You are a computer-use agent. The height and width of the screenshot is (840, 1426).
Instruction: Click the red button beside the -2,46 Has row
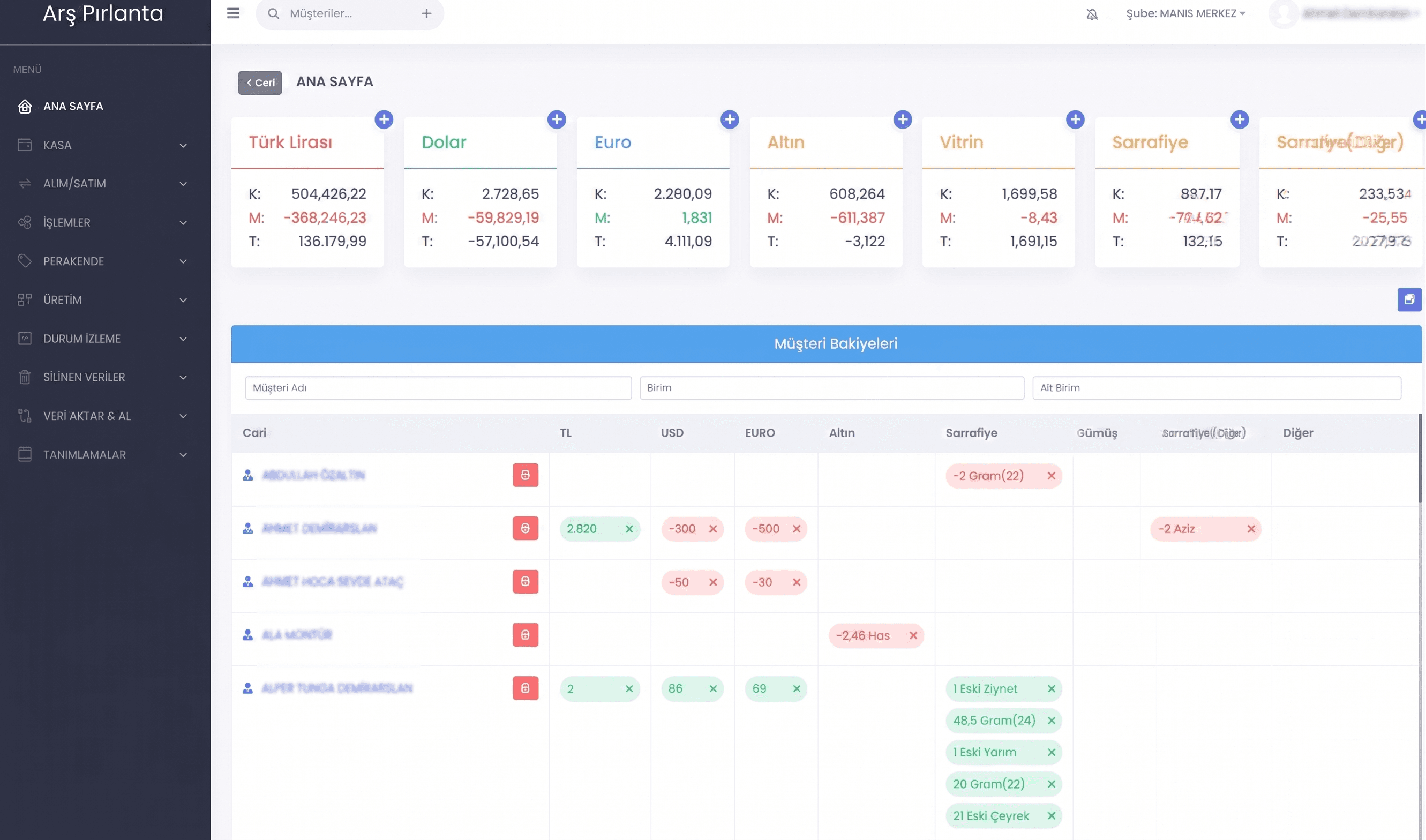coord(525,635)
